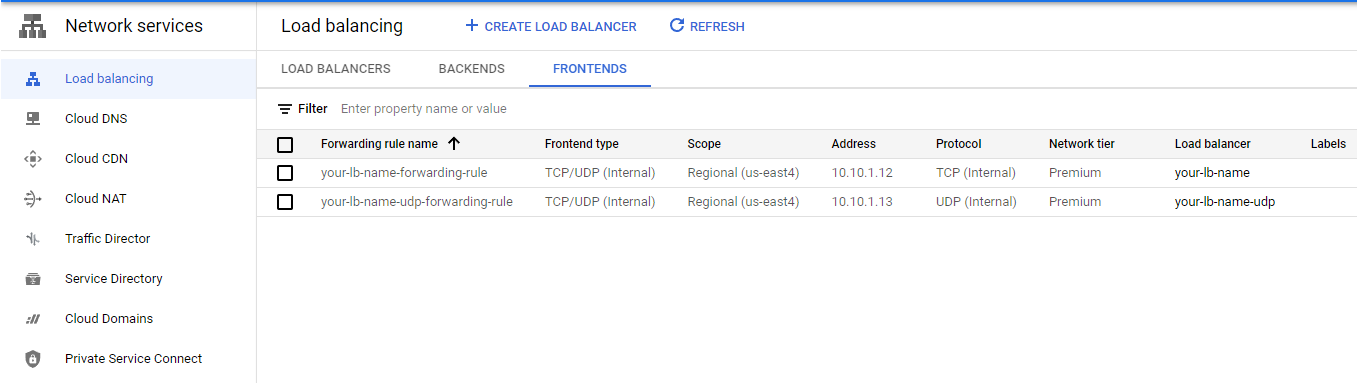Toggle the sort arrow beside Forwarding rule name

pyautogui.click(x=454, y=144)
